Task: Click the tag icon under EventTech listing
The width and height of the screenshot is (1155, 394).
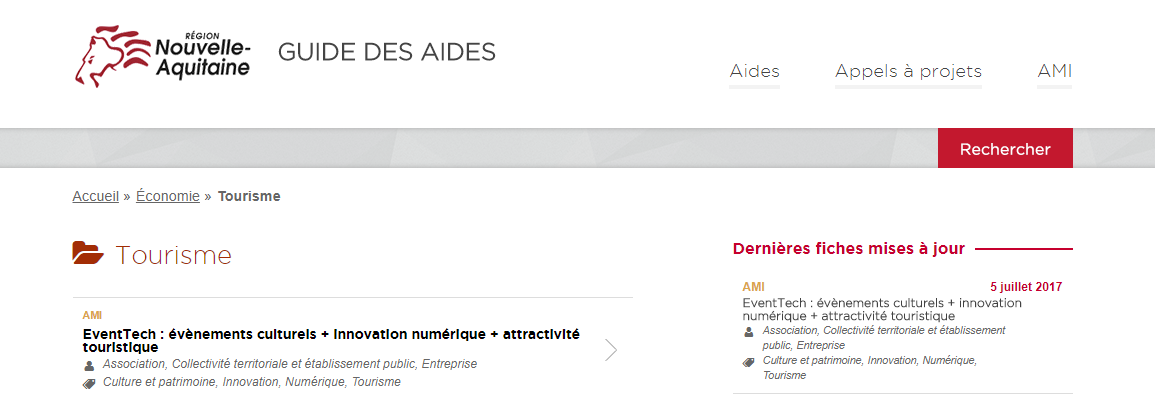Action: (89, 383)
